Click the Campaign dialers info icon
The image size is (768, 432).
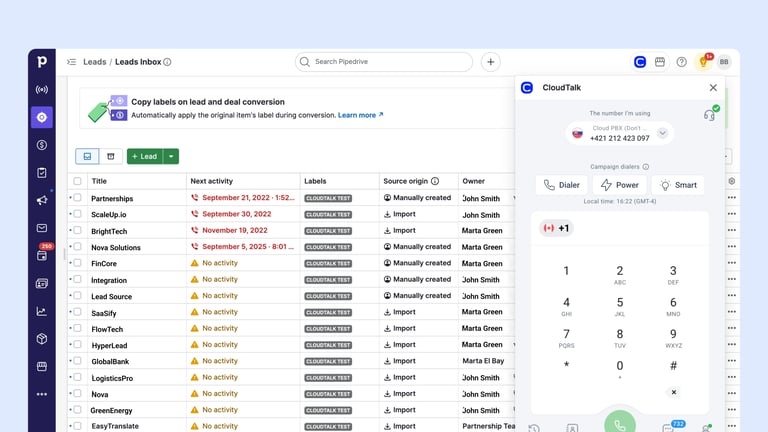pyautogui.click(x=646, y=167)
